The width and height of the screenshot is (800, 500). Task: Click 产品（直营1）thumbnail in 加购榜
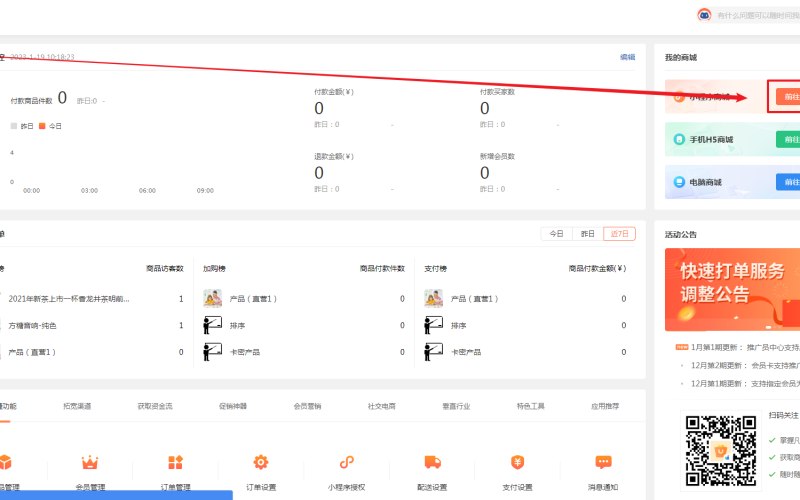(212, 298)
